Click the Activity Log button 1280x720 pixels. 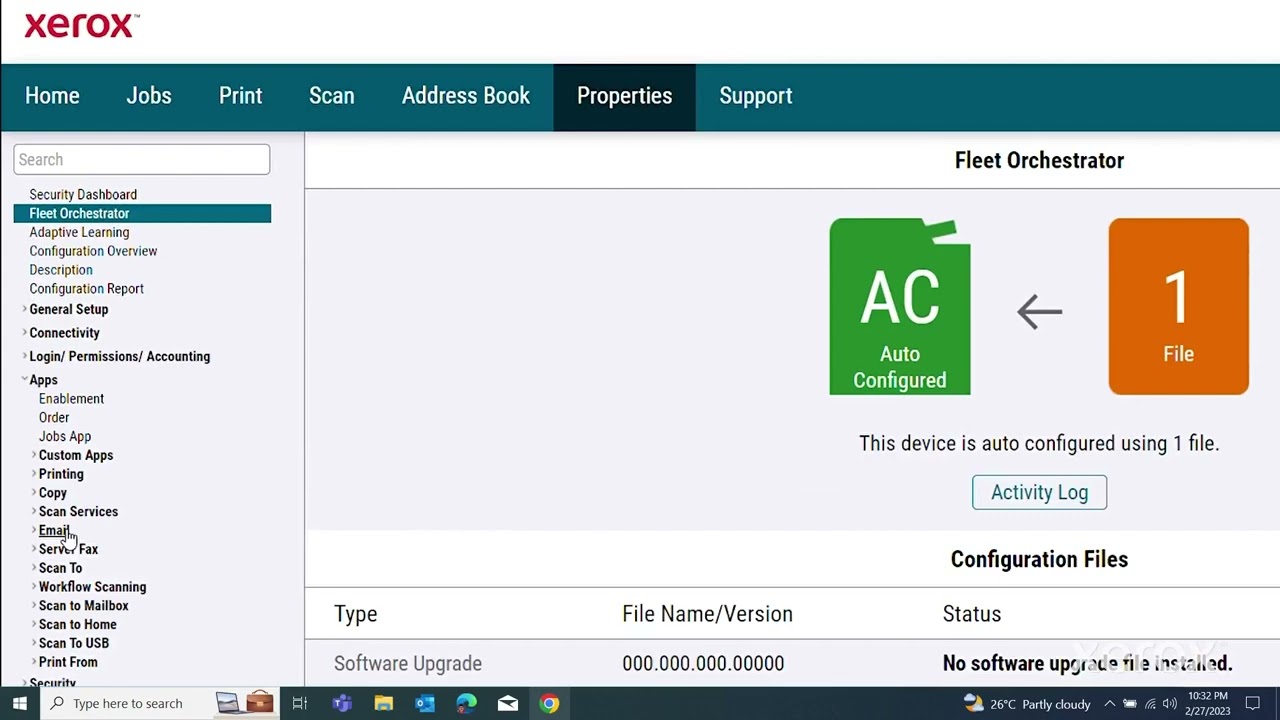pos(1039,492)
